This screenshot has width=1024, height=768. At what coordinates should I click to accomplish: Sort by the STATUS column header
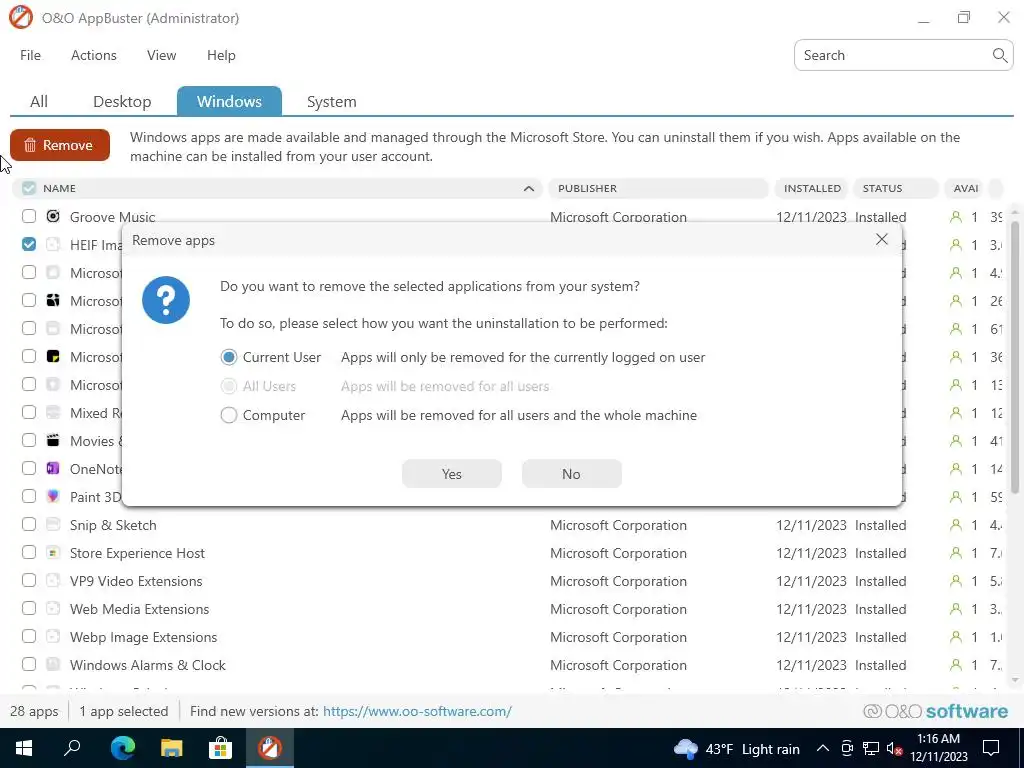click(896, 188)
